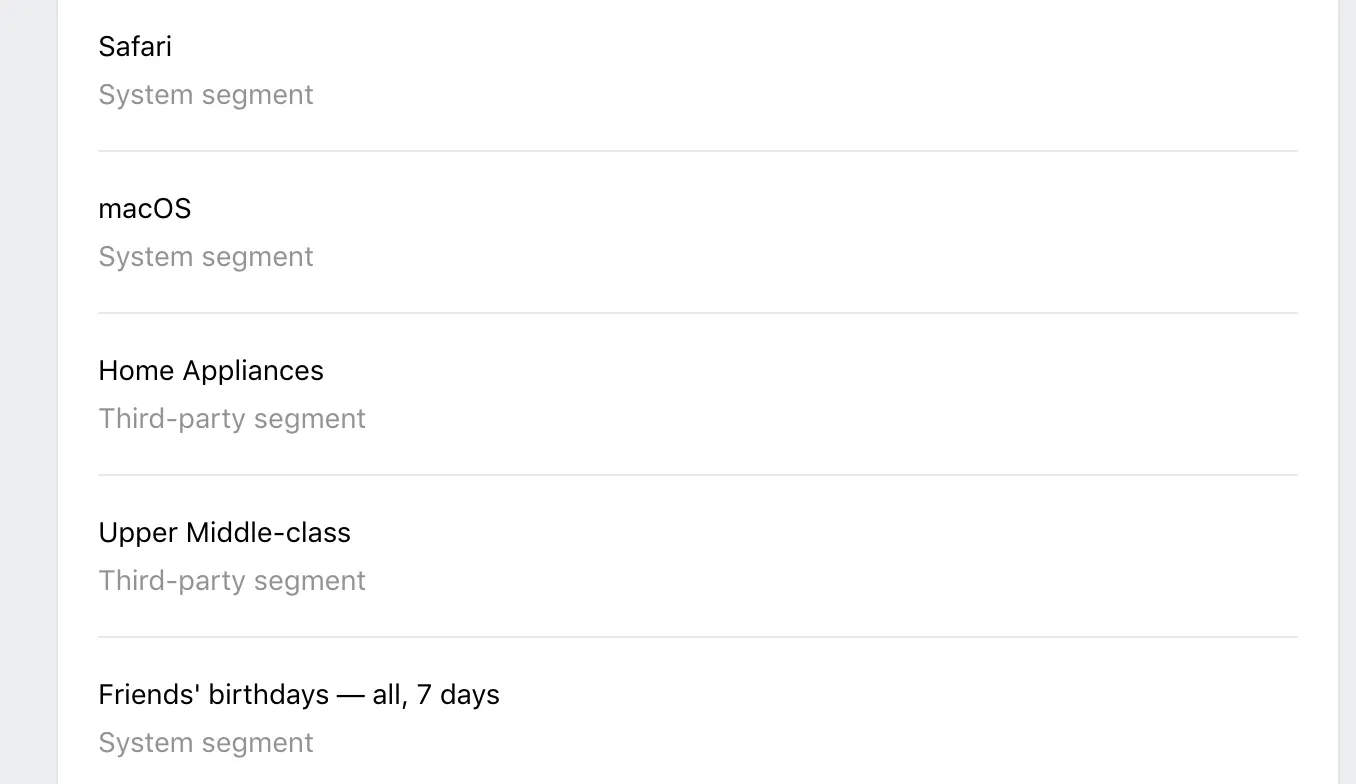Click System segment label under Safari
The height and width of the screenshot is (784, 1356).
point(206,95)
